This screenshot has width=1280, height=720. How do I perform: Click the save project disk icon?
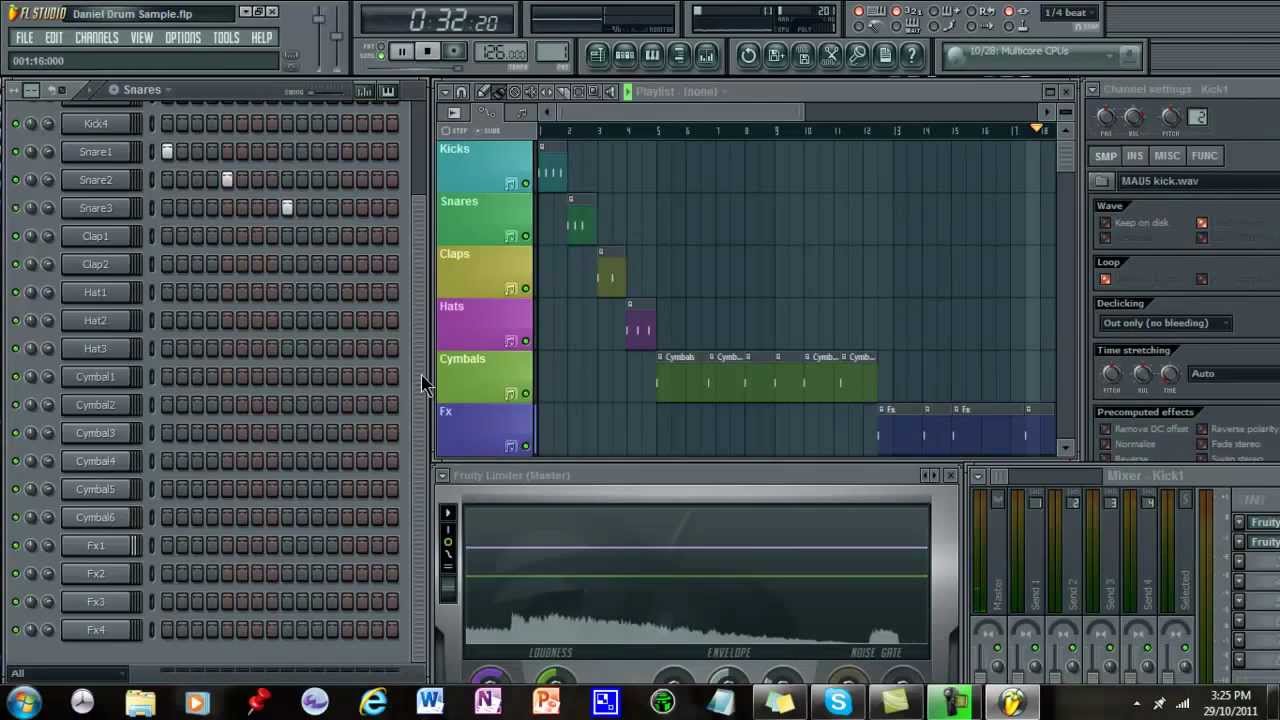click(803, 55)
